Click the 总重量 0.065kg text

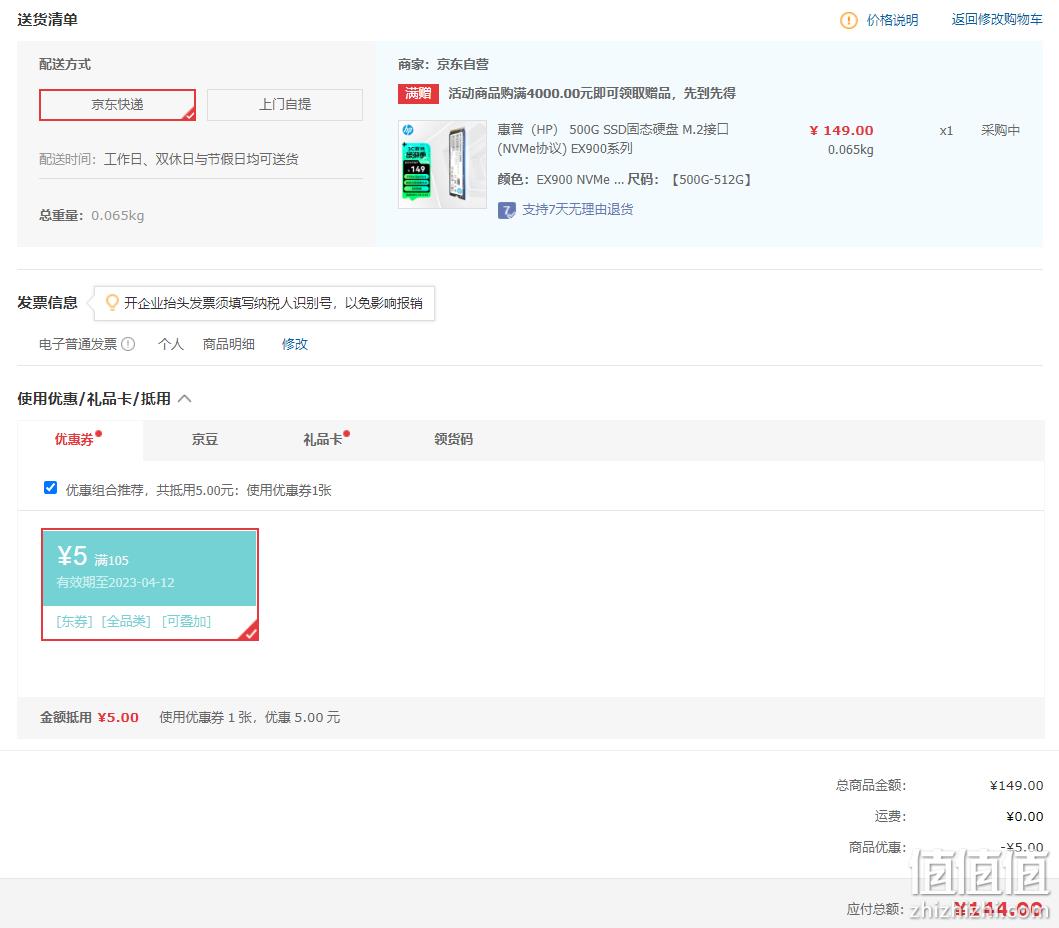(x=92, y=215)
